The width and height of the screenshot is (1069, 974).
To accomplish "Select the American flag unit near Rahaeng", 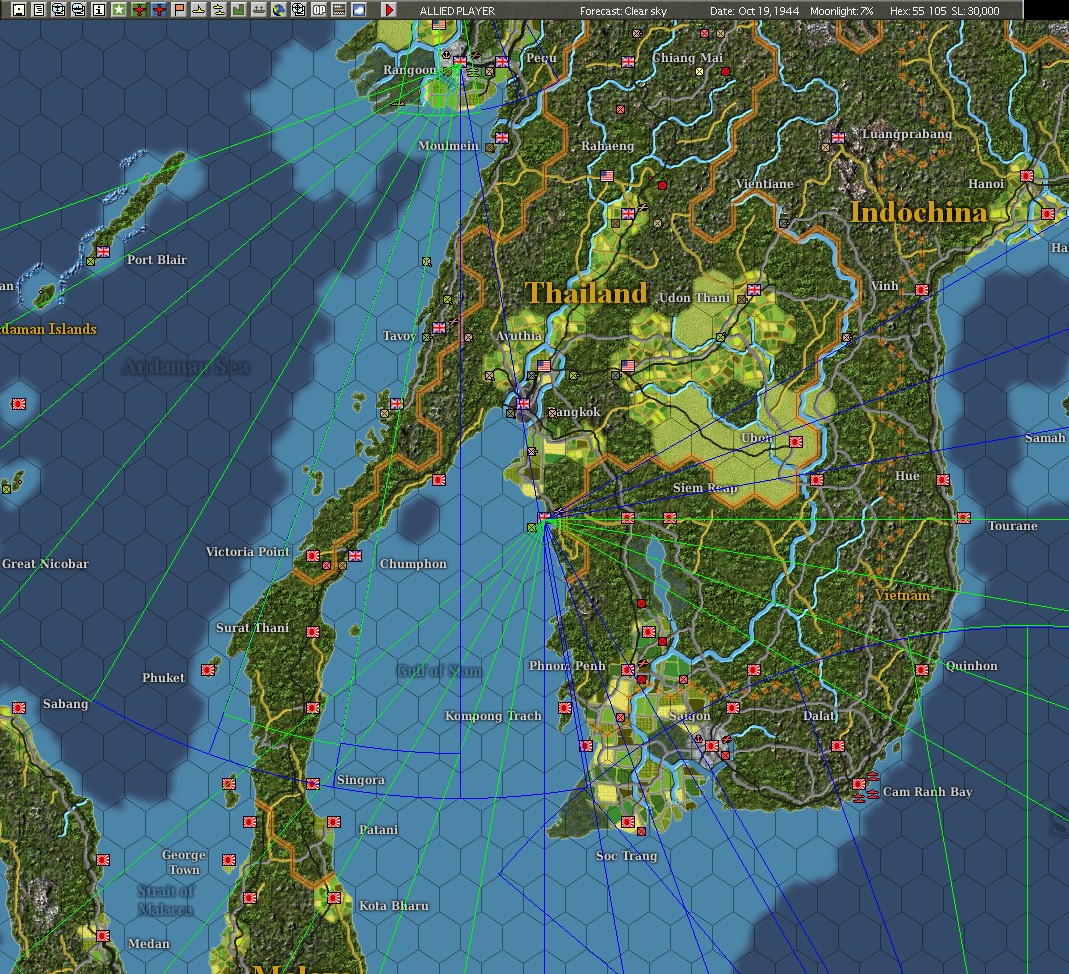I will point(607,175).
